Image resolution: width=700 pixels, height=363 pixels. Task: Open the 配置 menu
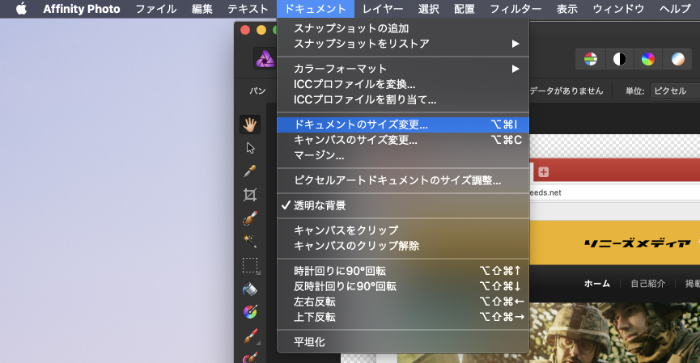[x=464, y=9]
